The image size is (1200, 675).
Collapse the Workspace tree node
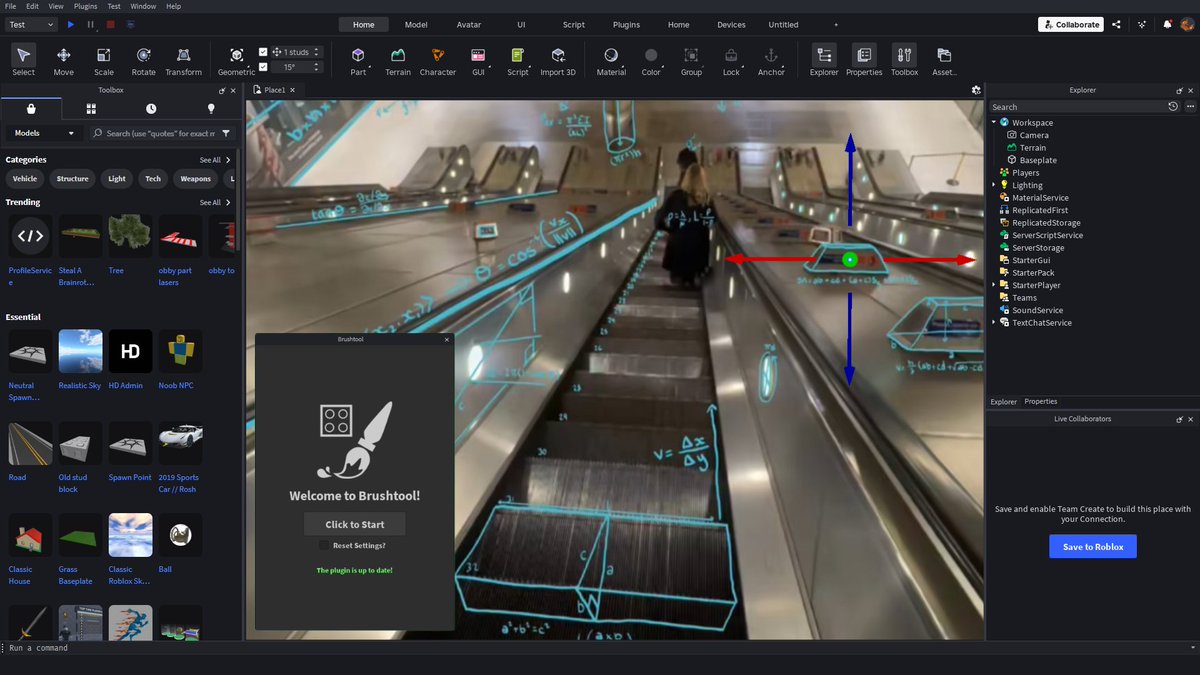click(x=994, y=122)
